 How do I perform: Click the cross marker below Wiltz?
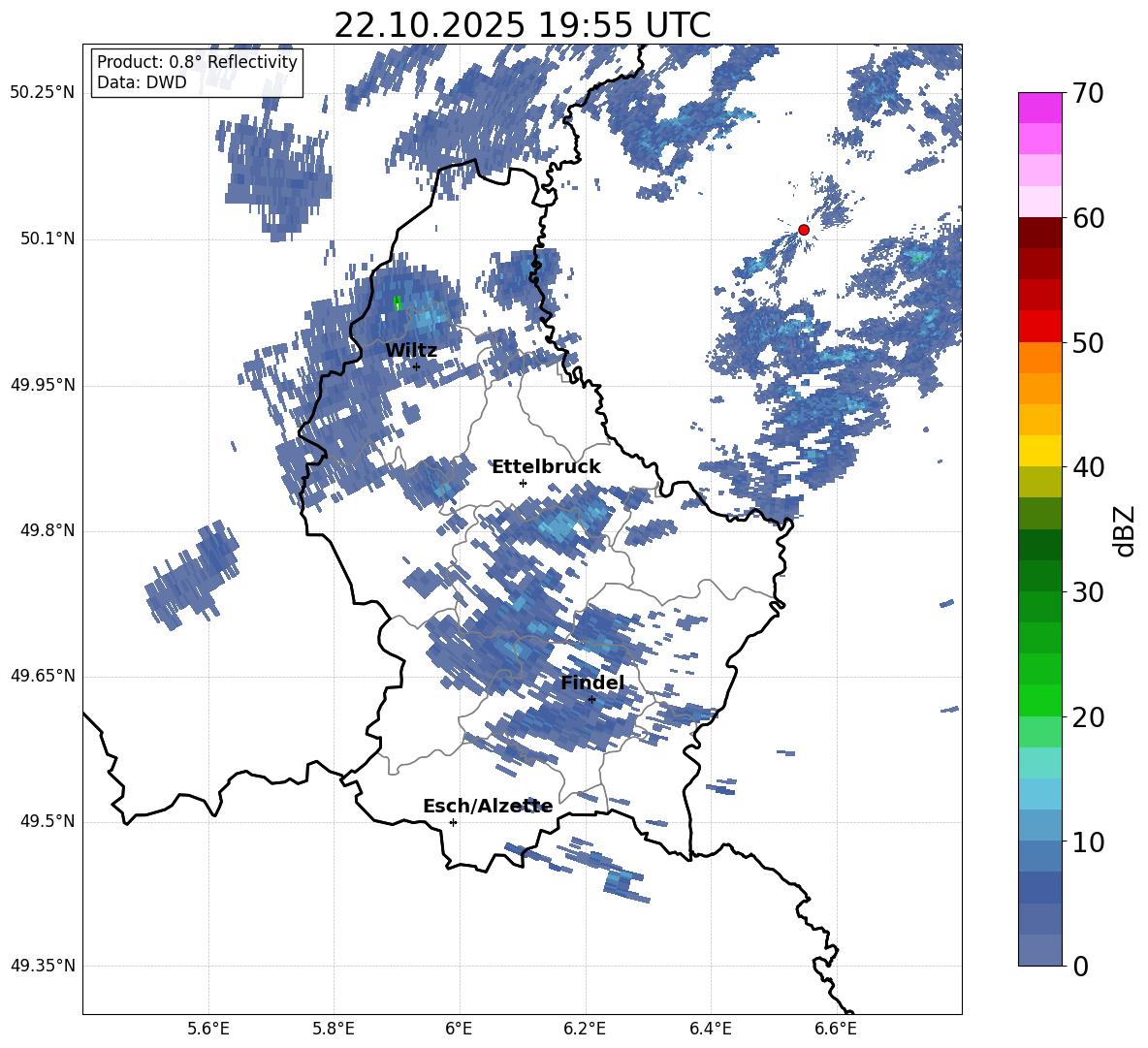pos(417,366)
